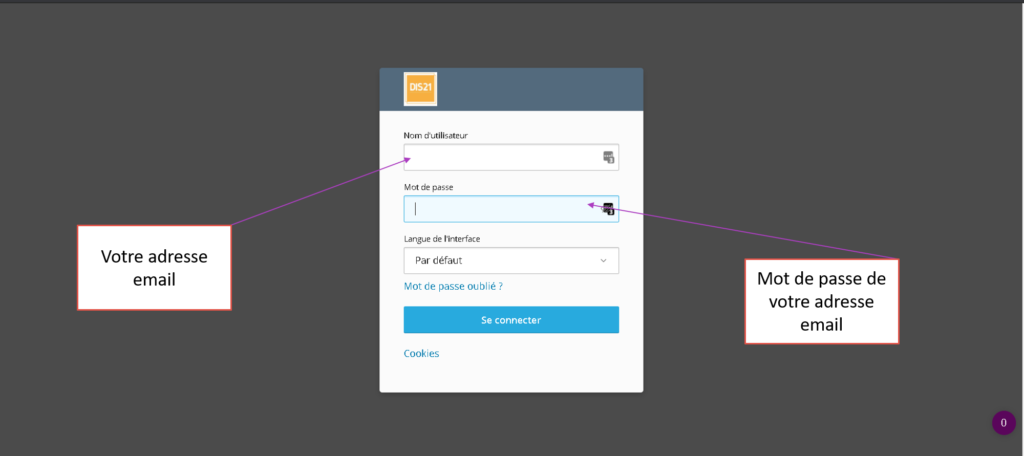Click the chevron arrow beside Par défaut
Image resolution: width=1024 pixels, height=456 pixels.
pos(603,261)
